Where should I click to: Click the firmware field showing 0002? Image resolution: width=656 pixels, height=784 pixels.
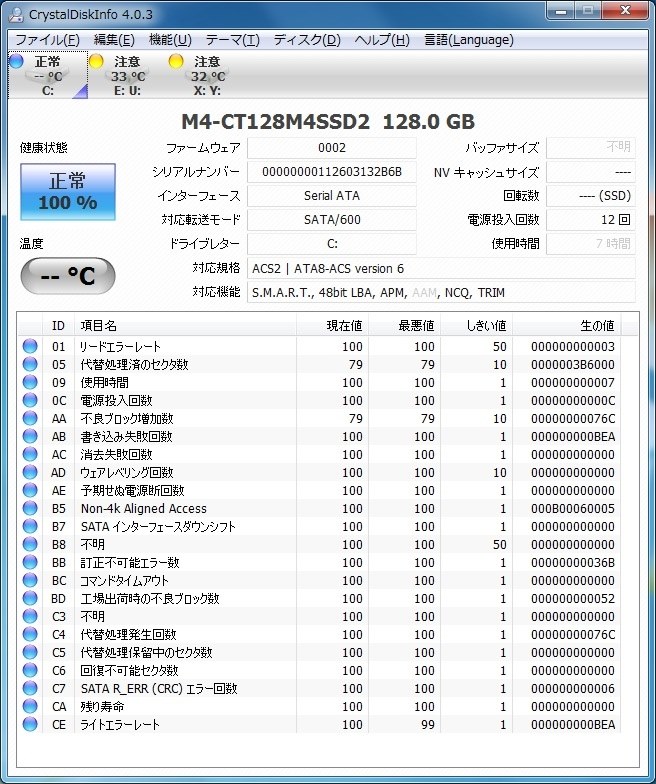[x=332, y=148]
